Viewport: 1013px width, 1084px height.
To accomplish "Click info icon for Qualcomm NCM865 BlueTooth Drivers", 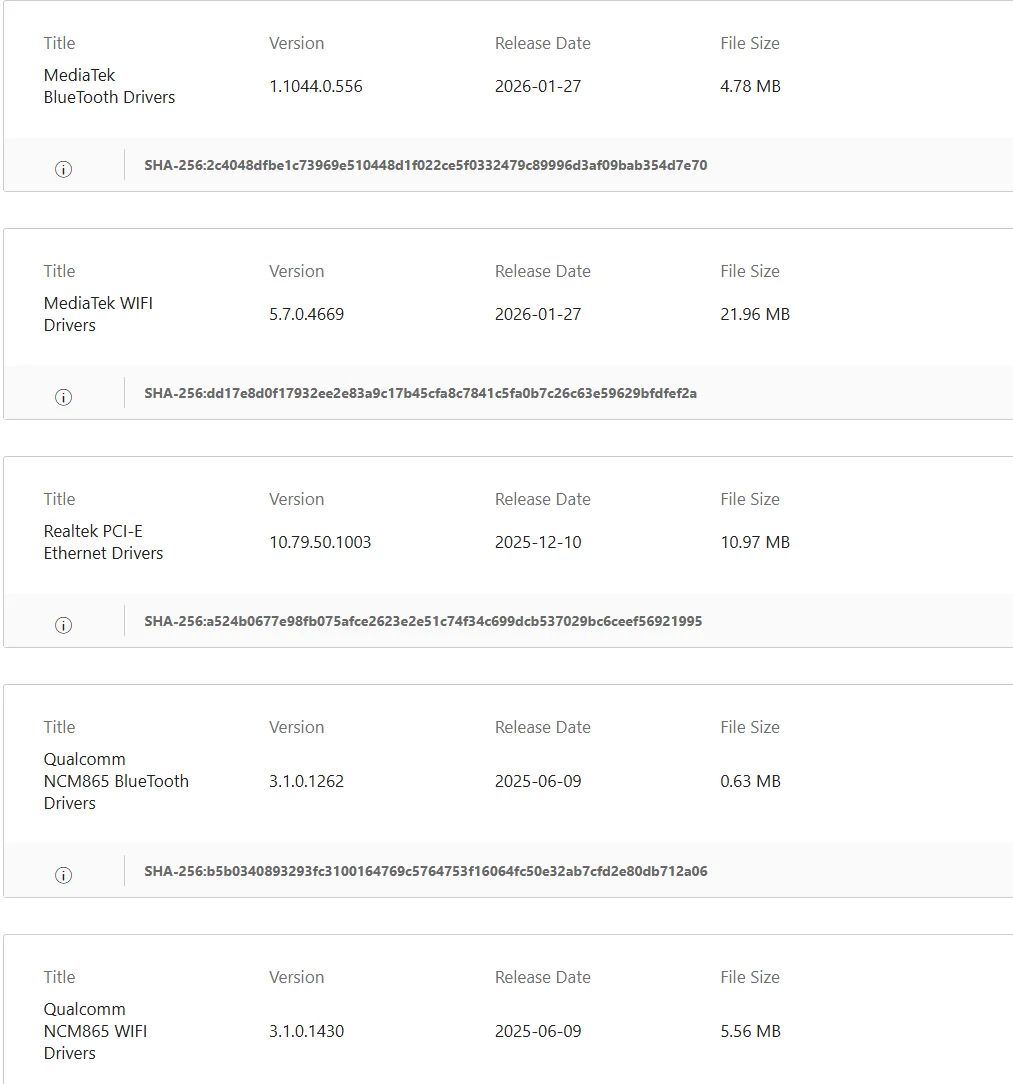I will click(x=63, y=875).
